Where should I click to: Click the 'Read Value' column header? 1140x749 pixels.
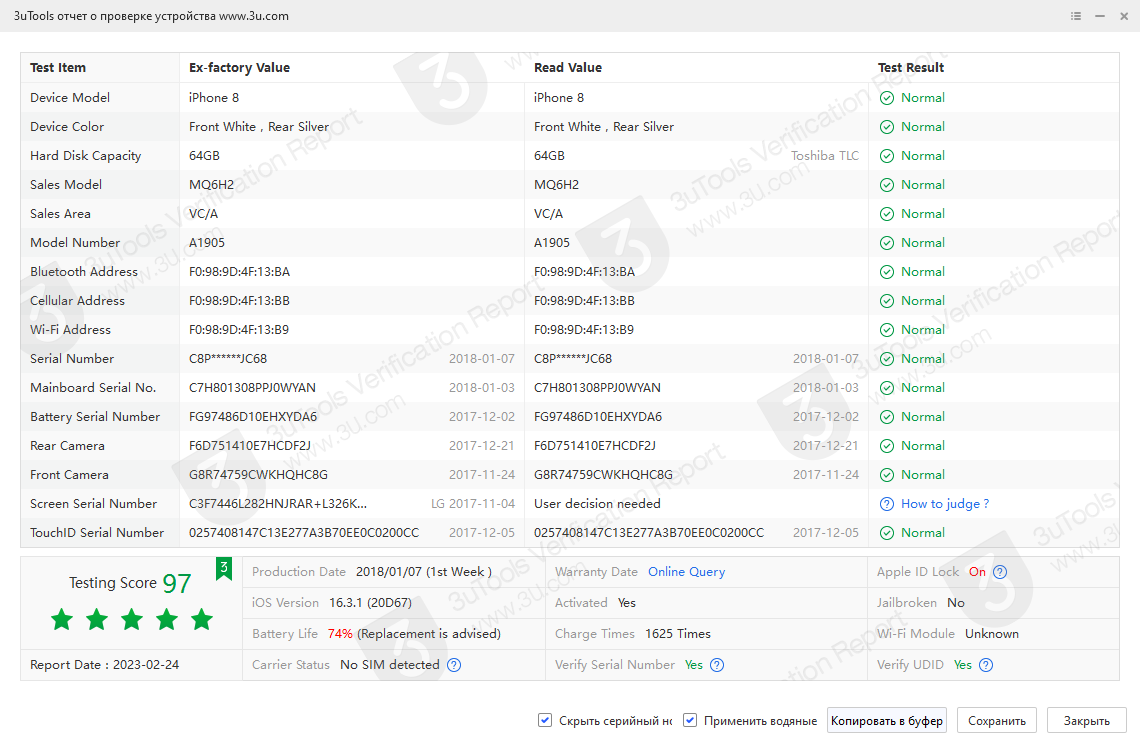click(568, 68)
